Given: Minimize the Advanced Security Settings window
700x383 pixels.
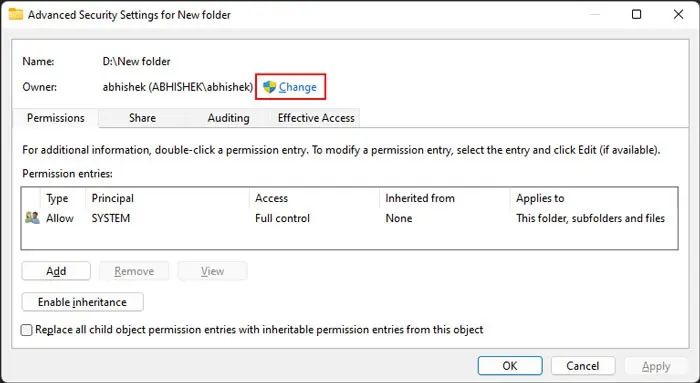Looking at the screenshot, I should click(595, 14).
